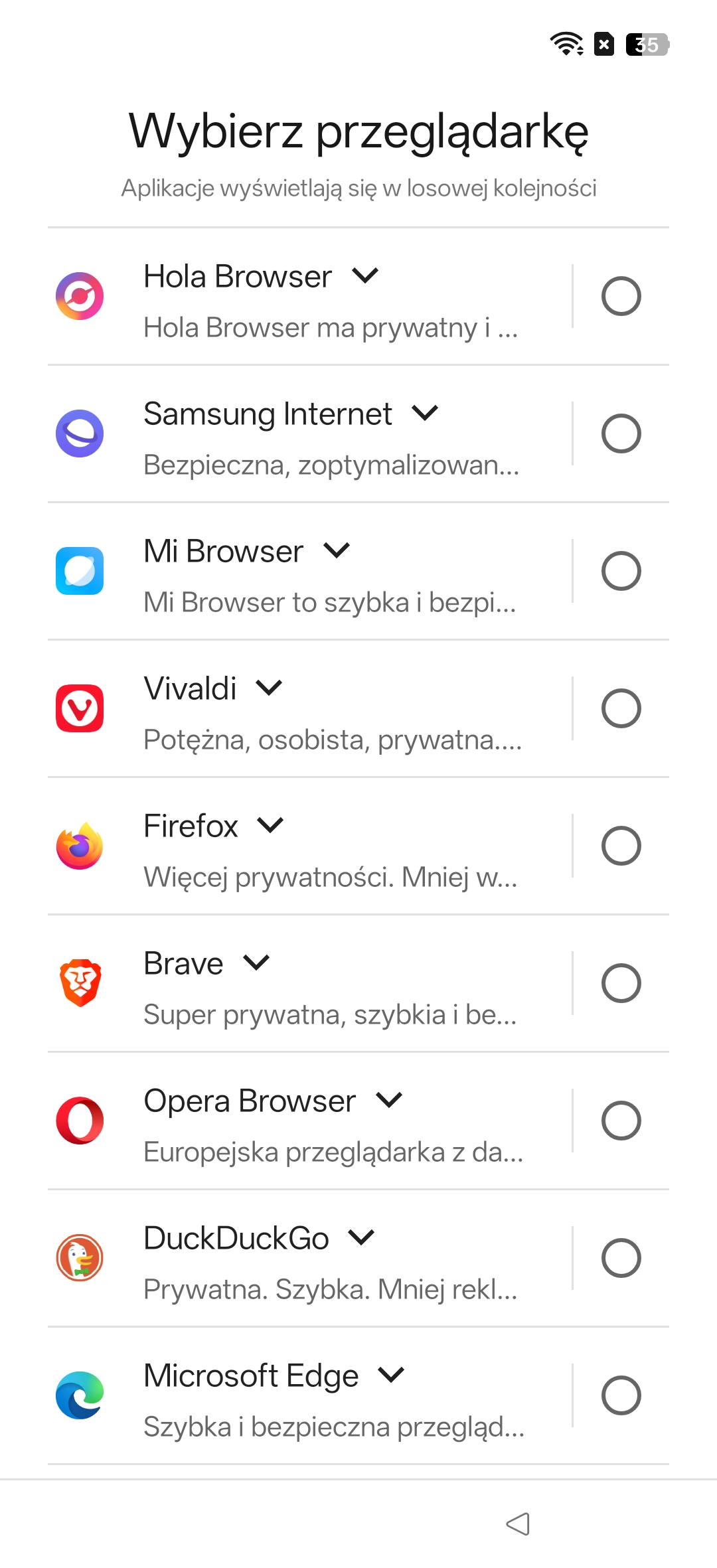
Task: Select the Firefox radio button
Action: (x=621, y=846)
